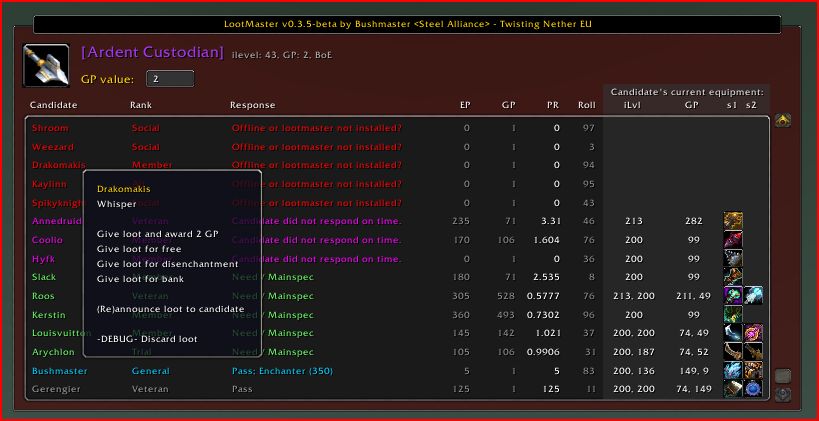Viewport: 819px width, 421px height.
Task: Sort candidates by the PR column header
Action: (x=553, y=105)
